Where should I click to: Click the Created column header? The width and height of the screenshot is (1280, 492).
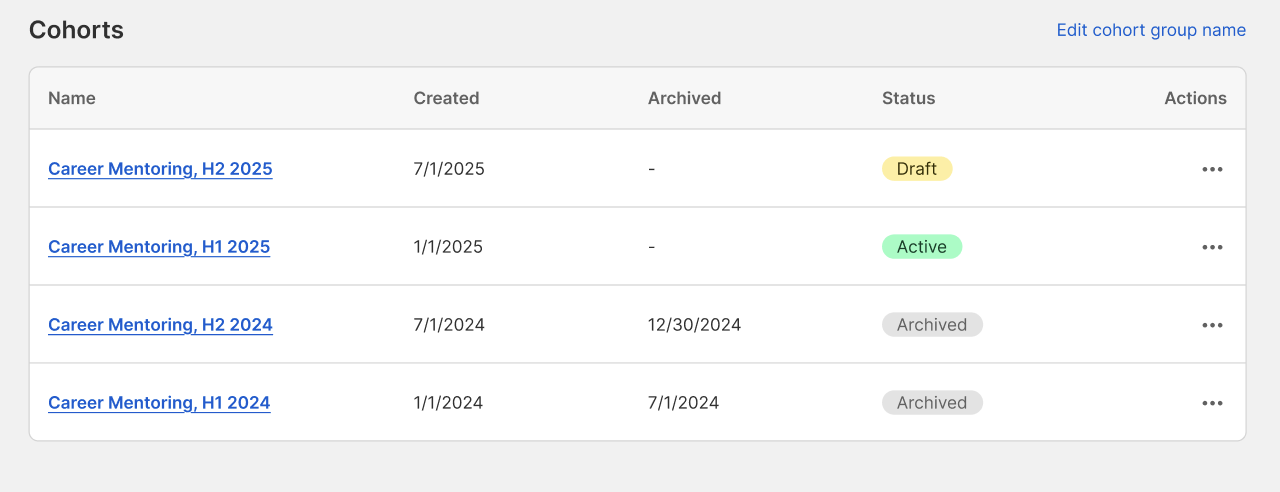(x=446, y=98)
